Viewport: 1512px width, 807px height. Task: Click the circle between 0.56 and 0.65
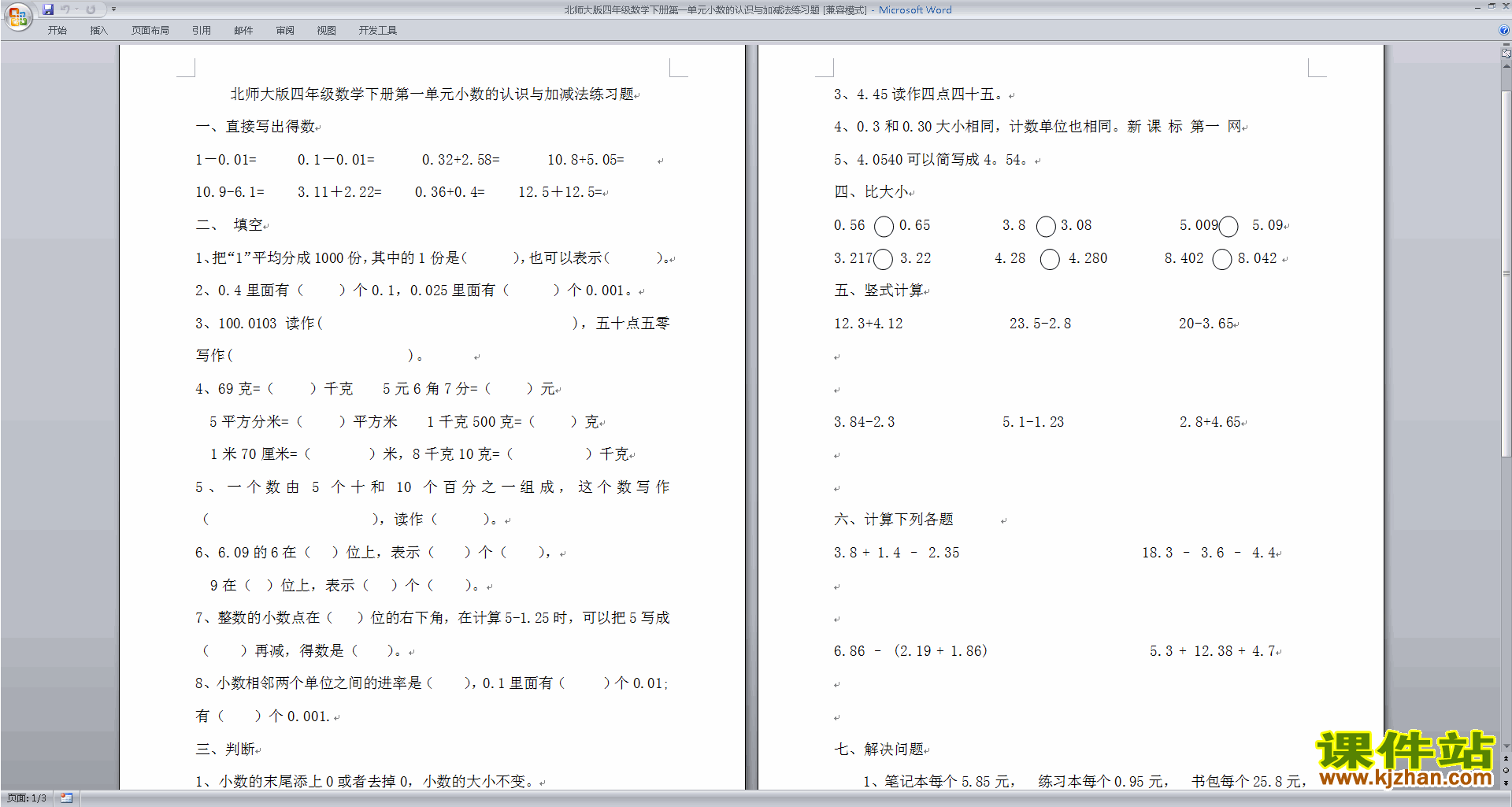click(884, 227)
